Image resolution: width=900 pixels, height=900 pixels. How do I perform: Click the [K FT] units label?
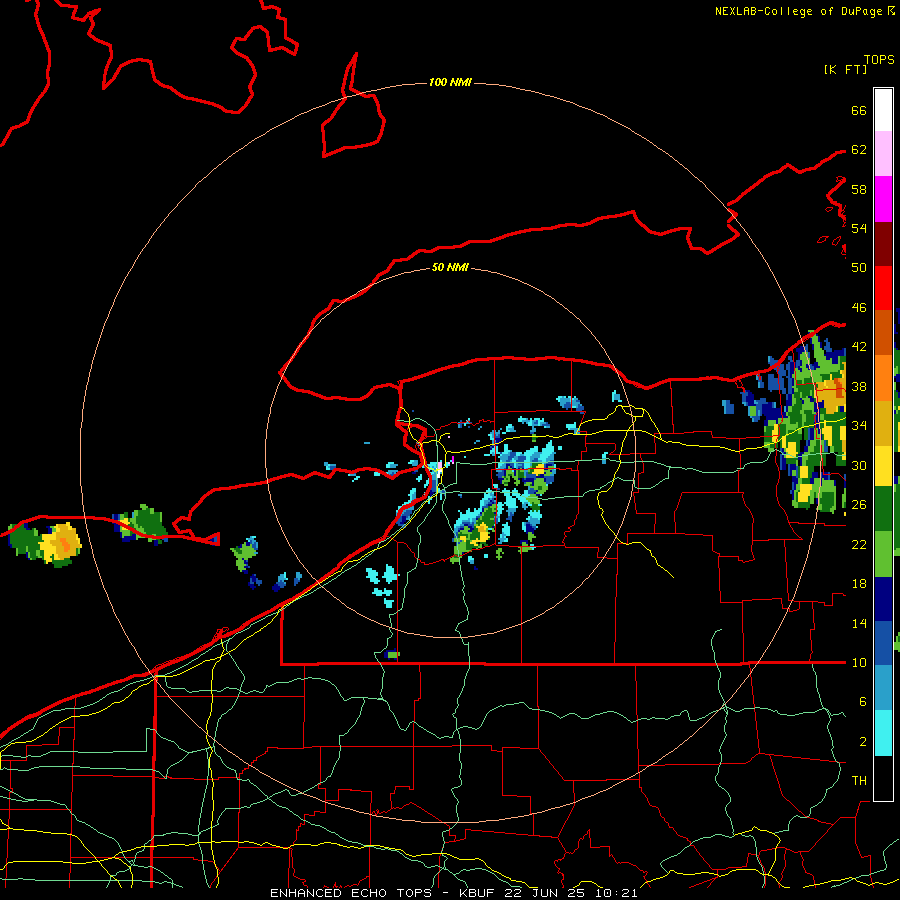click(845, 69)
